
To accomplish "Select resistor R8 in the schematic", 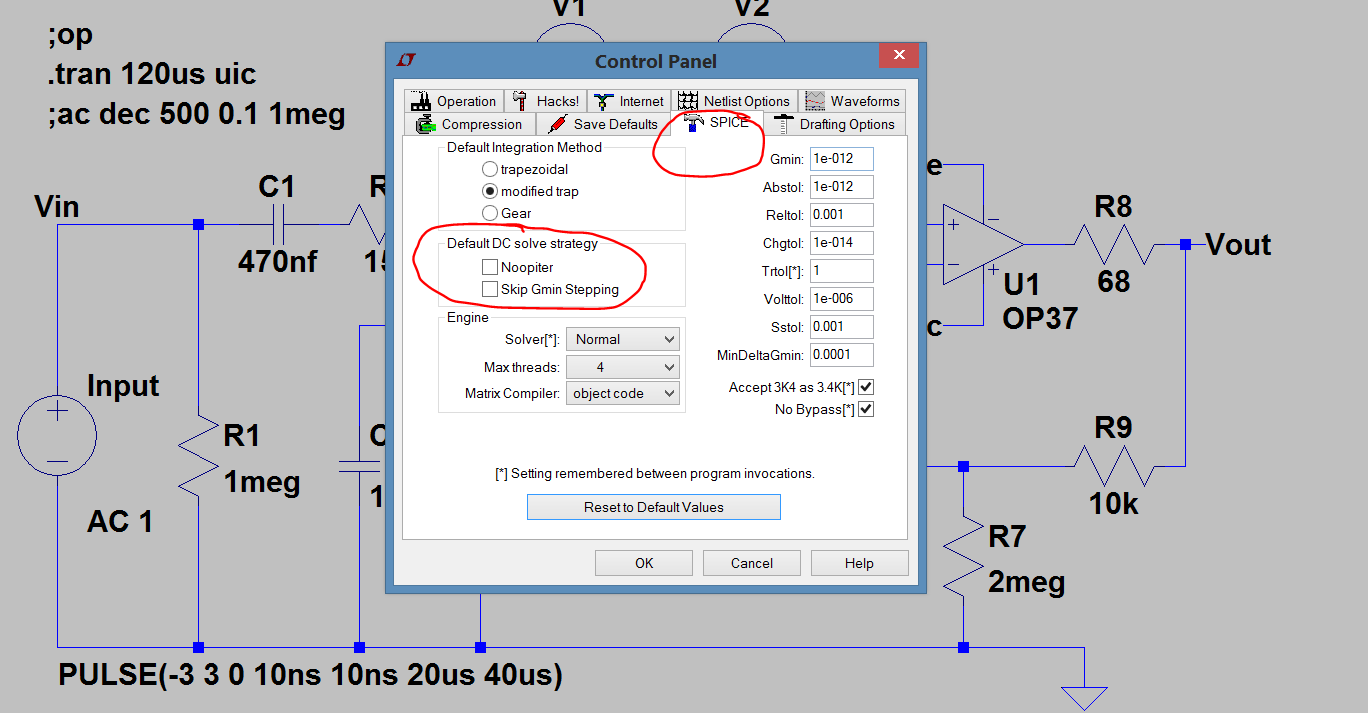I will pos(1113,244).
